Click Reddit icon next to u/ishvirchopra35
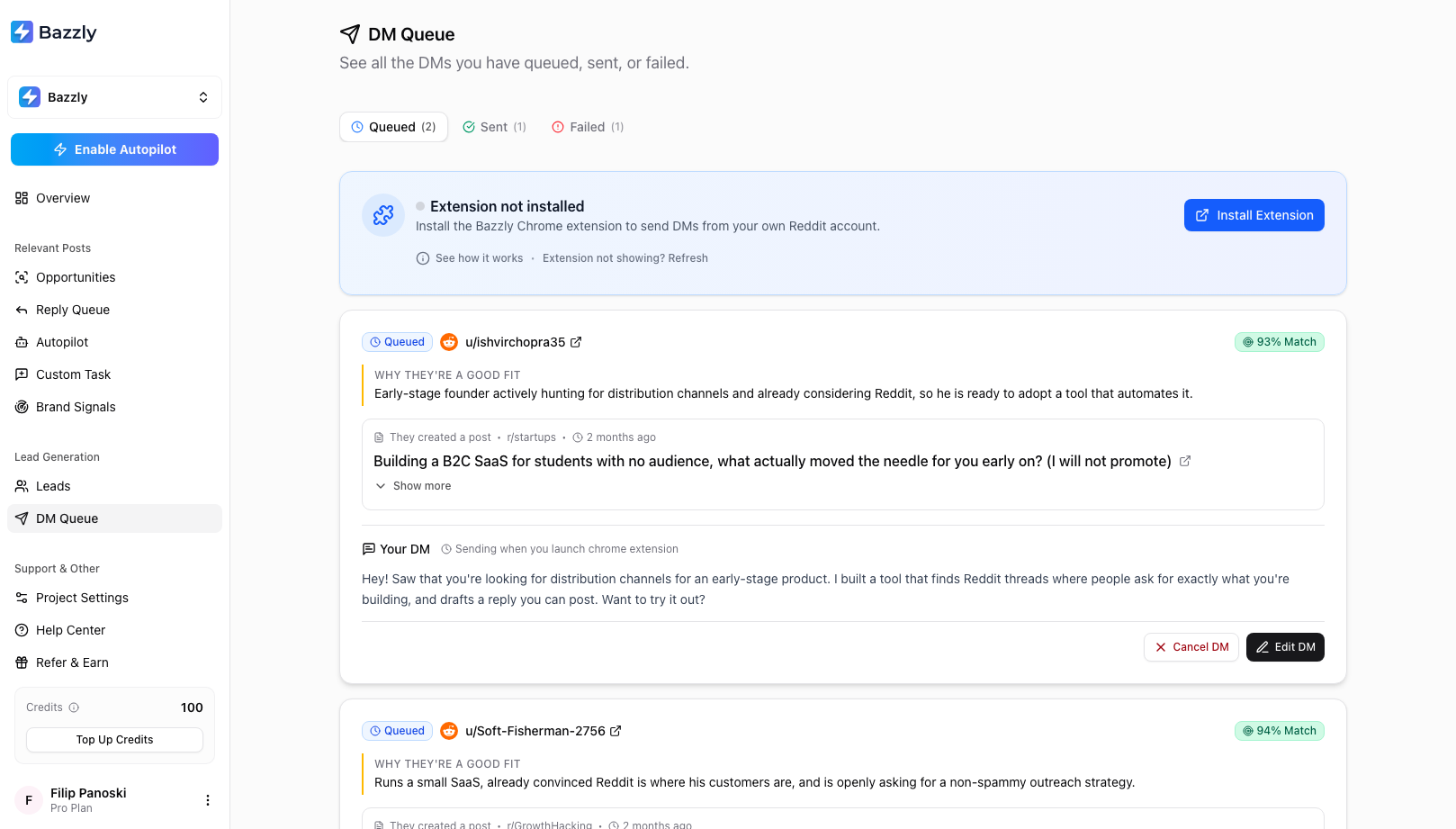Image resolution: width=1456 pixels, height=829 pixels. (x=449, y=342)
